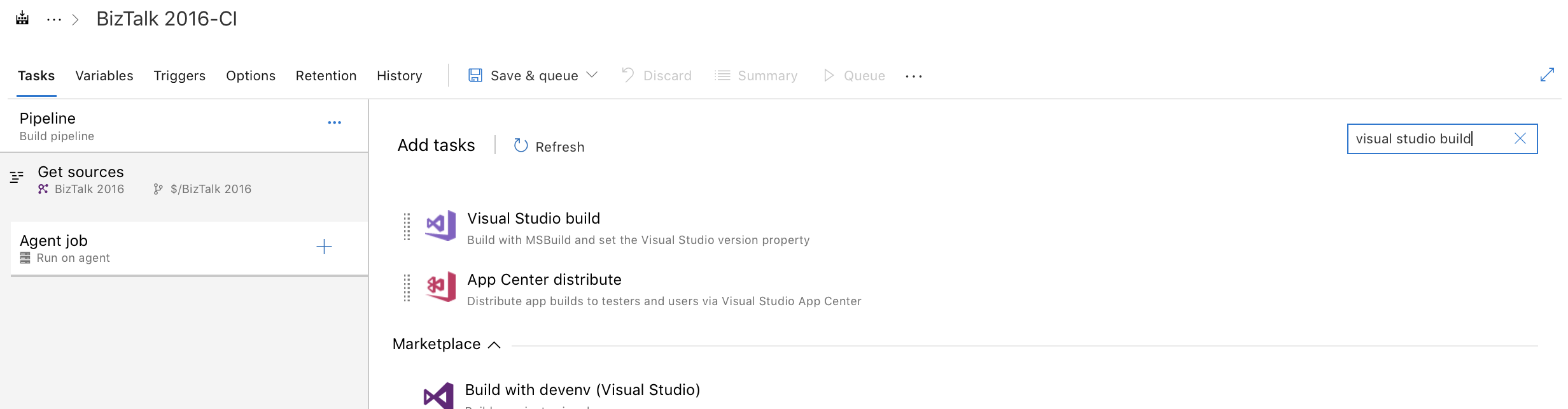1568x409 pixels.
Task: Click the drag handle of Visual Studio build
Action: (407, 227)
